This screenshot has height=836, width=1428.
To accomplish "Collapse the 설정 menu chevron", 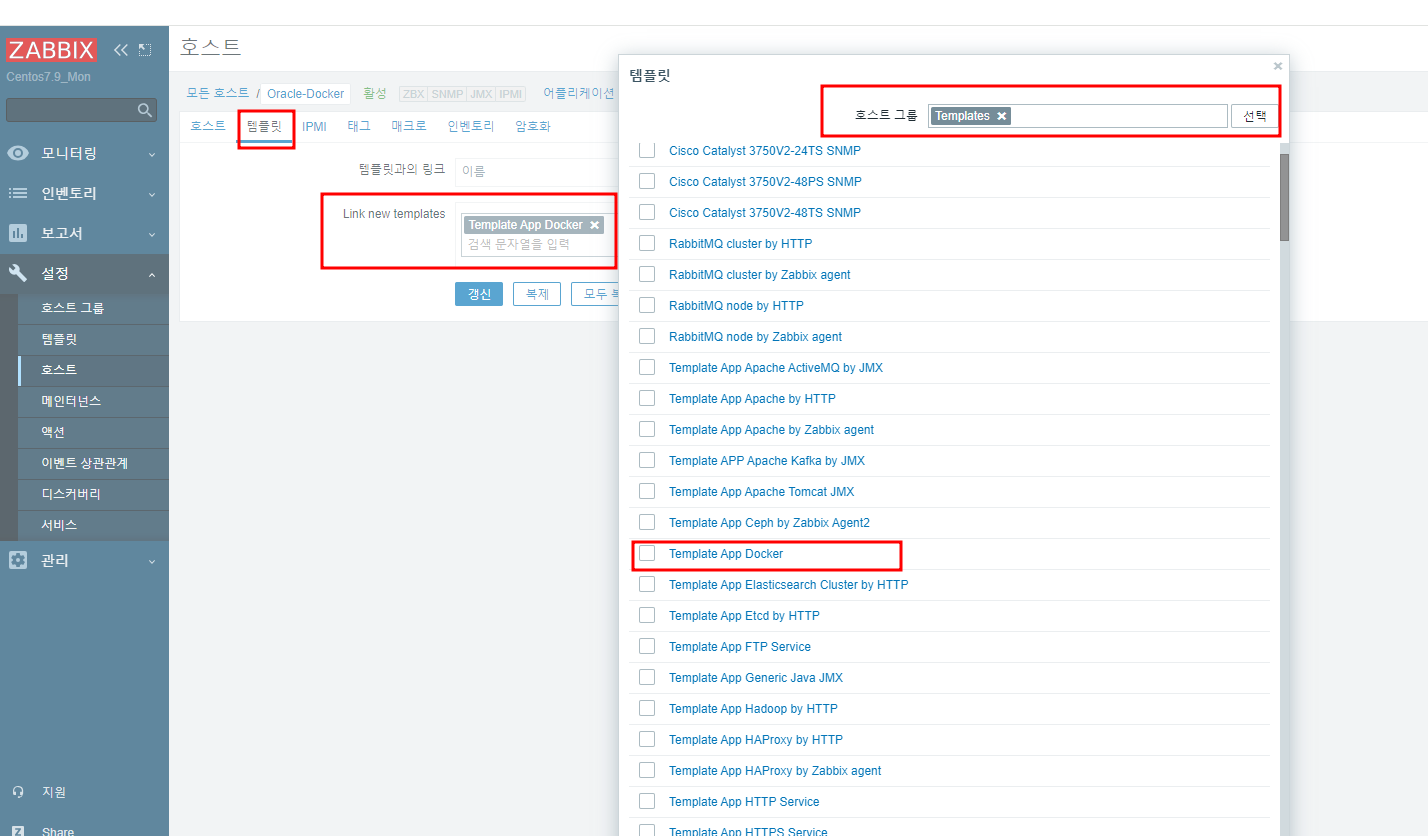I will (x=152, y=274).
